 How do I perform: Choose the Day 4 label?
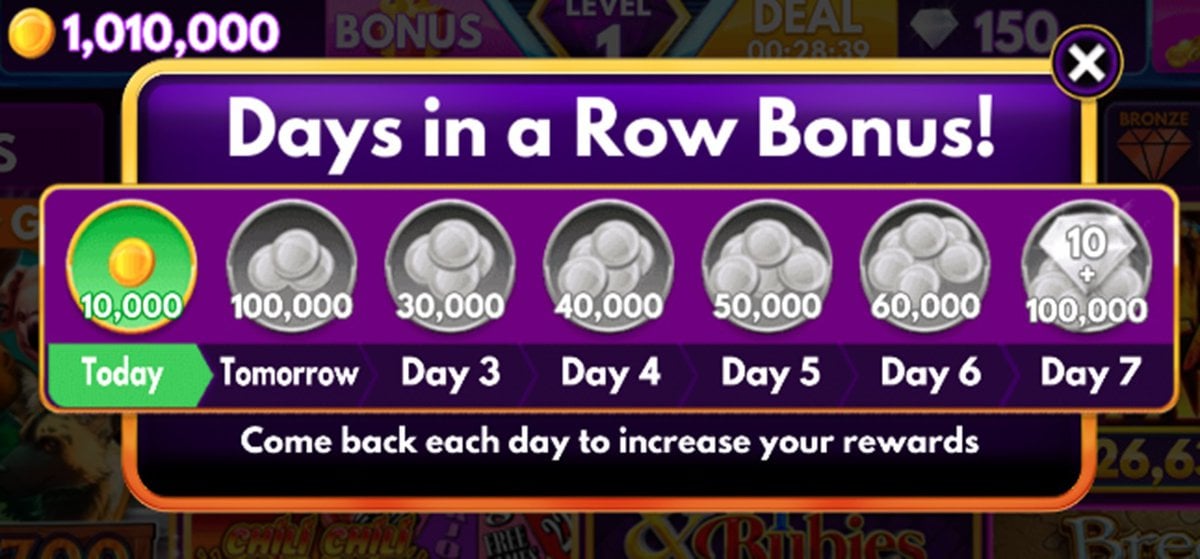[610, 373]
